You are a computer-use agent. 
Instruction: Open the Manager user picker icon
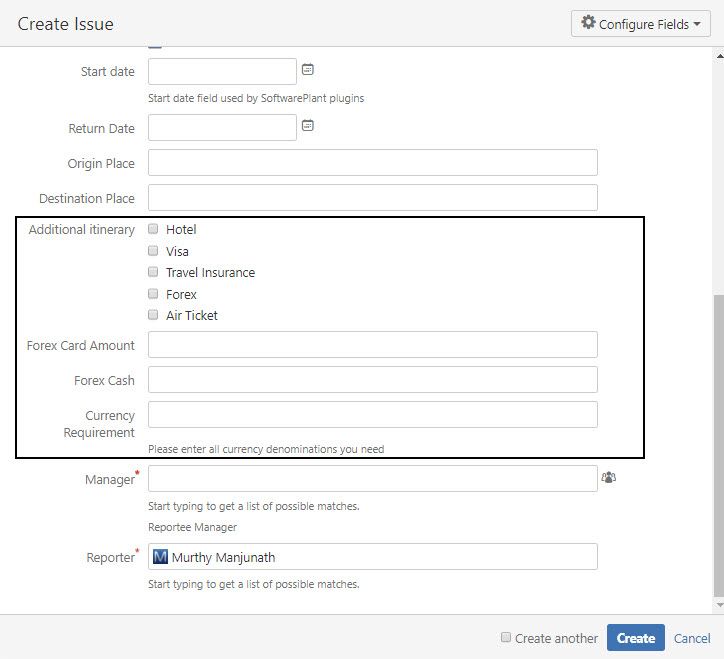609,478
